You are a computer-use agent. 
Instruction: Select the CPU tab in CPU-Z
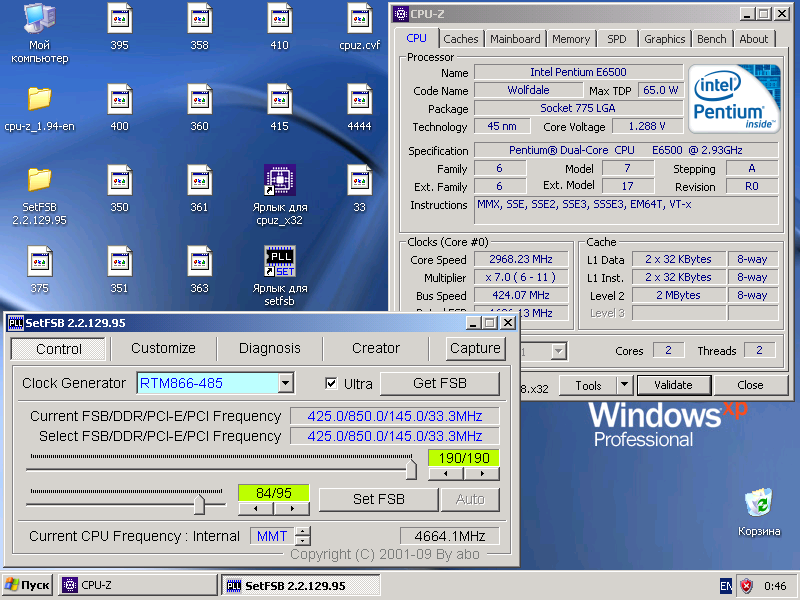click(416, 38)
